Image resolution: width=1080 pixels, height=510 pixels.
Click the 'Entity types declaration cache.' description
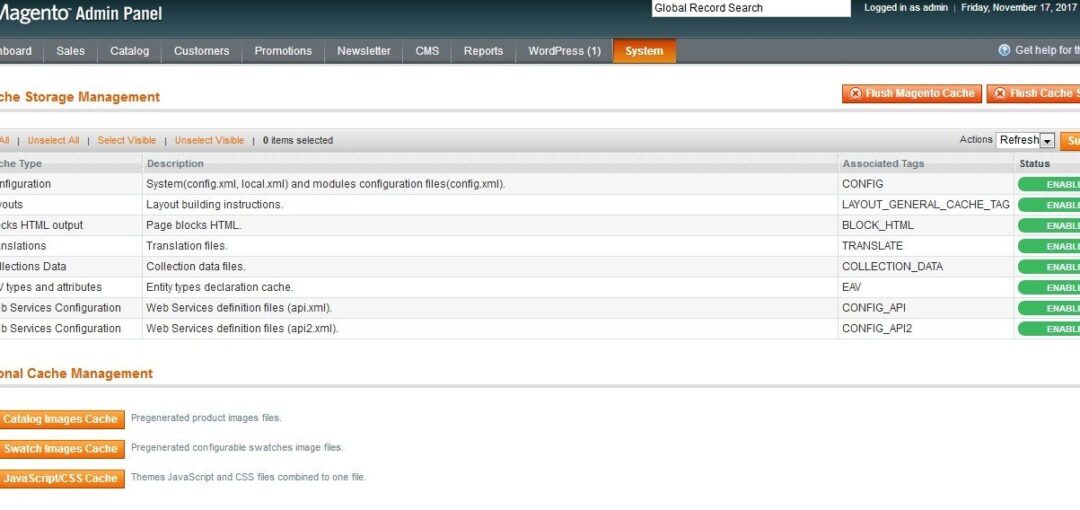(x=219, y=287)
